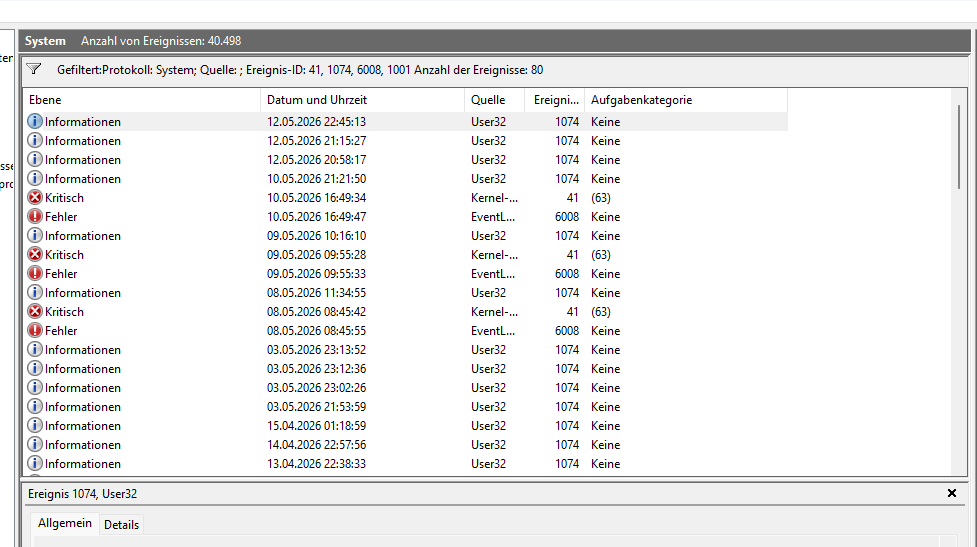Screen dimensions: 977x547
Task: Click info icon of 03.05.2026 23:02:26 event
Action: pyautogui.click(x=35, y=388)
